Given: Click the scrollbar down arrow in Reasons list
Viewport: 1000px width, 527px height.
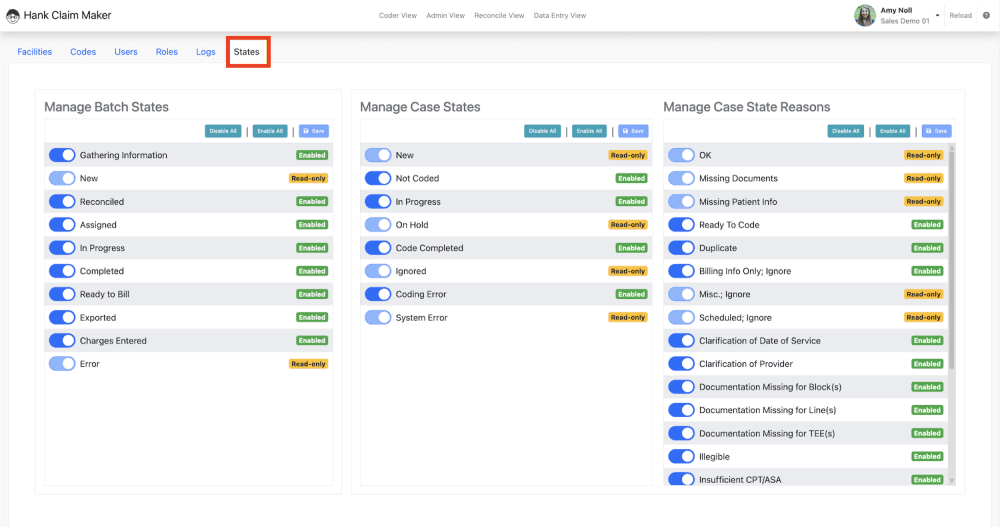Looking at the screenshot, I should point(952,481).
